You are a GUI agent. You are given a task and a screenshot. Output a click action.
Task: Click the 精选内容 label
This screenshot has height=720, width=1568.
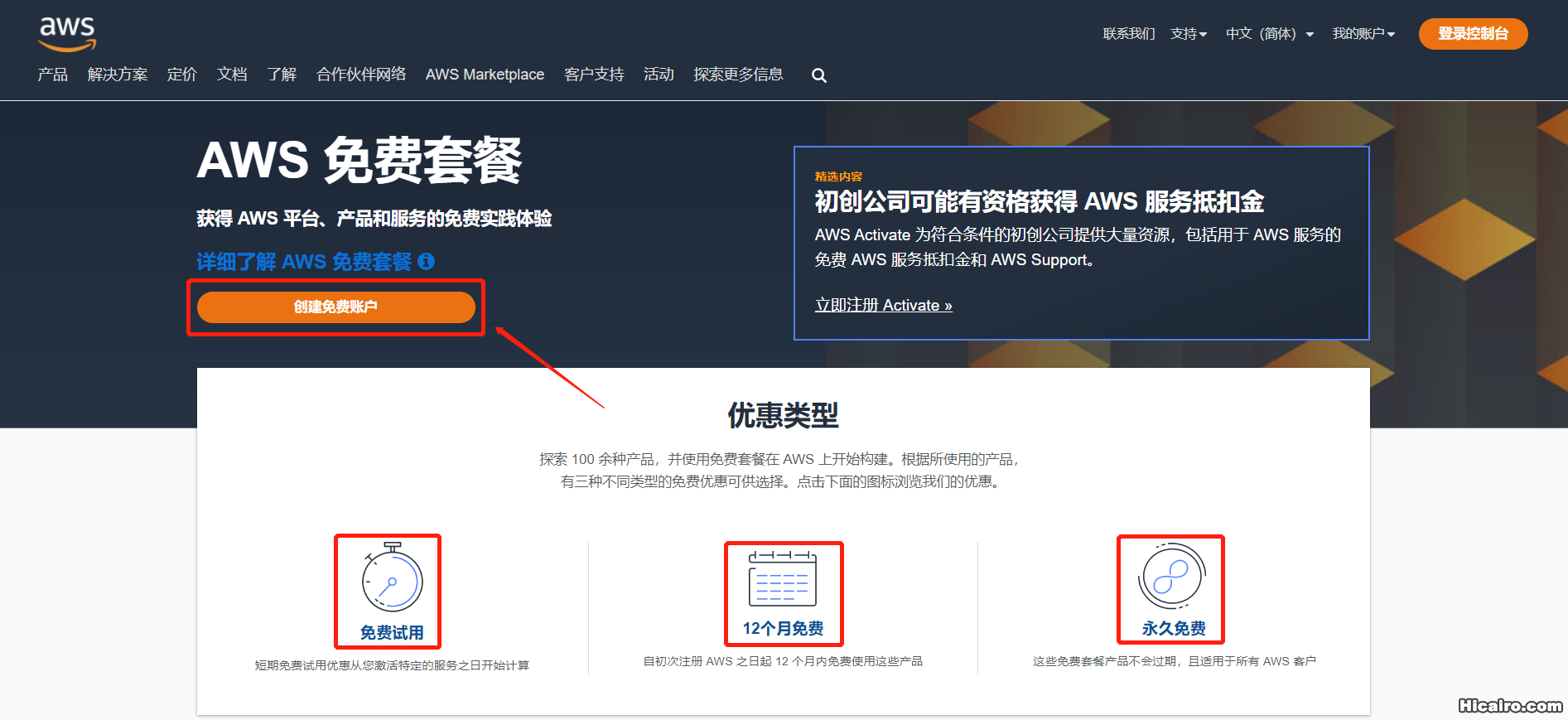click(838, 176)
